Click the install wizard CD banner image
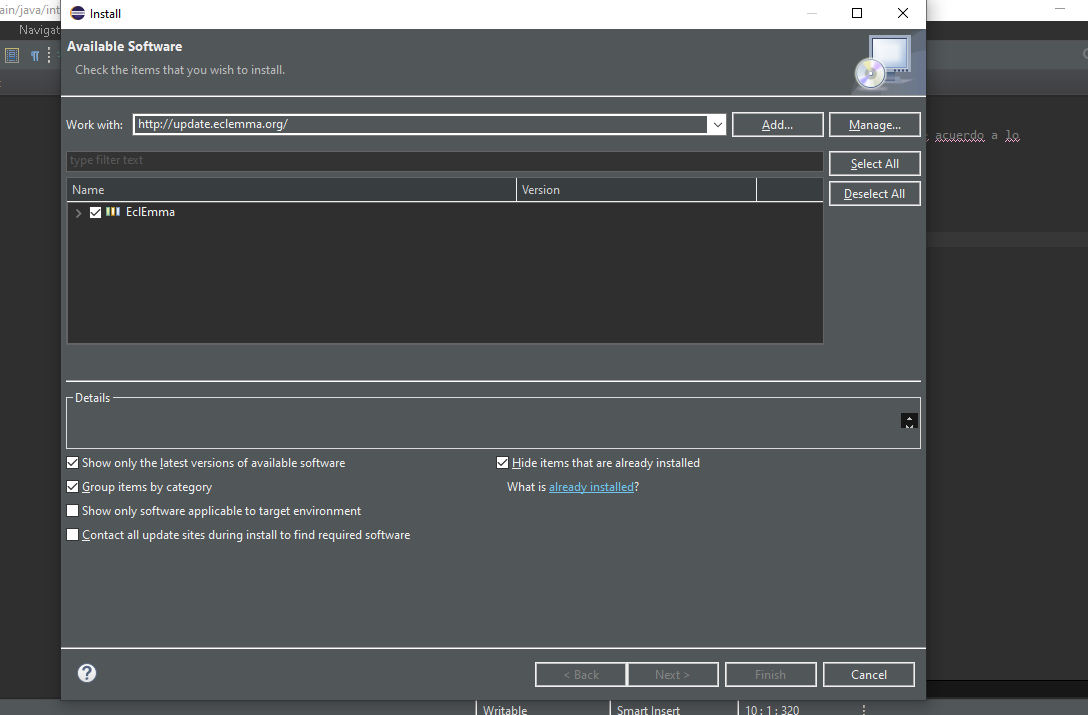This screenshot has width=1088, height=715. point(882,62)
